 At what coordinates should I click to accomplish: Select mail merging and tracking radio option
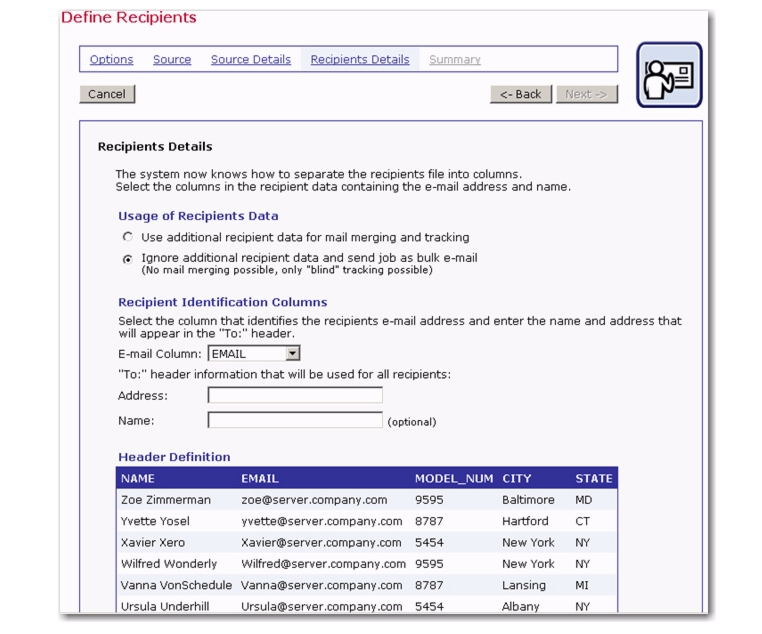click(x=128, y=237)
